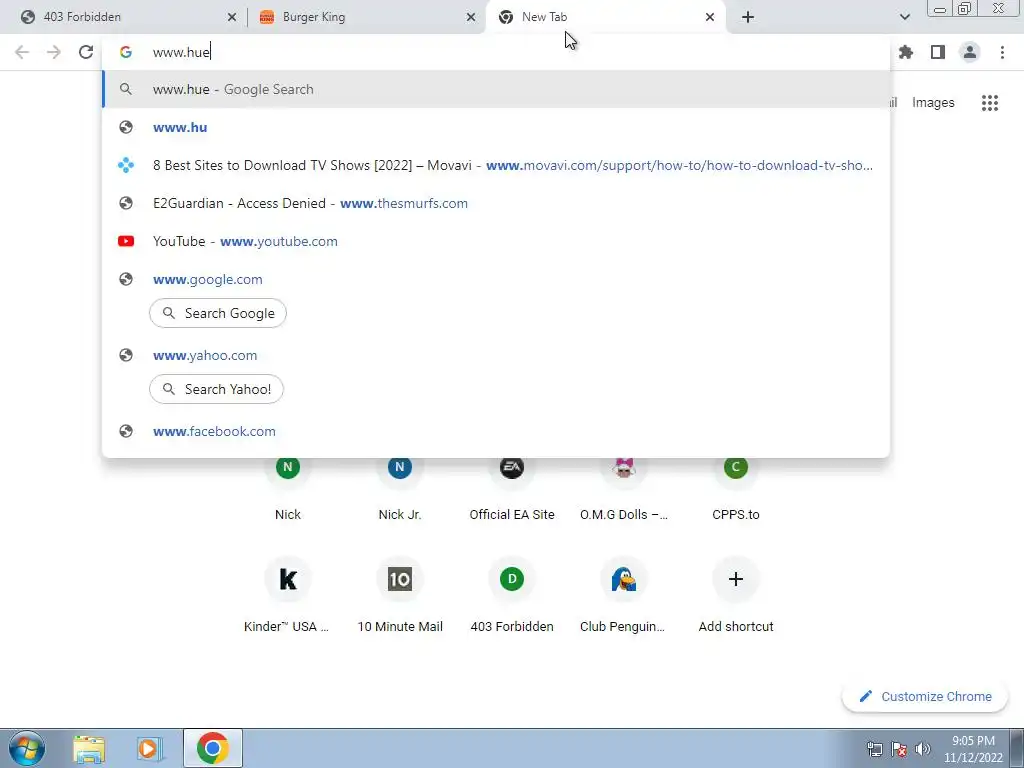Open Windows Explorer from the taskbar
The image size is (1024, 768).
[x=89, y=748]
